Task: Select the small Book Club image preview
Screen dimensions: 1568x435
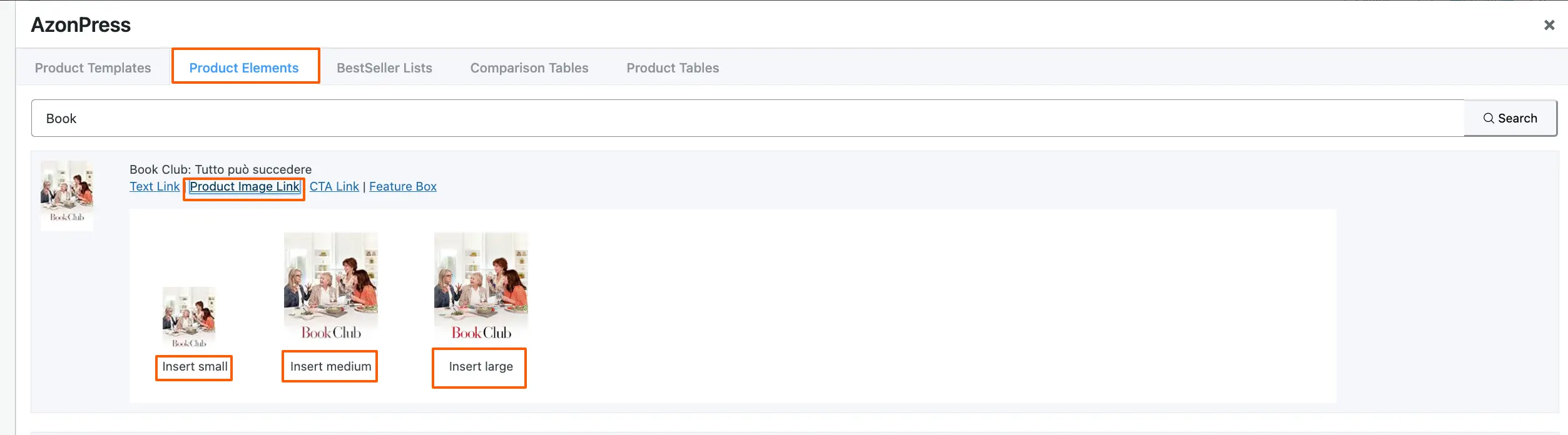Action: (x=189, y=316)
